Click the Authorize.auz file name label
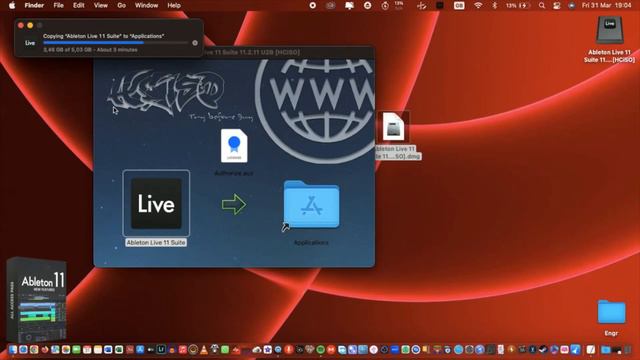This screenshot has height=360, width=640. (234, 173)
